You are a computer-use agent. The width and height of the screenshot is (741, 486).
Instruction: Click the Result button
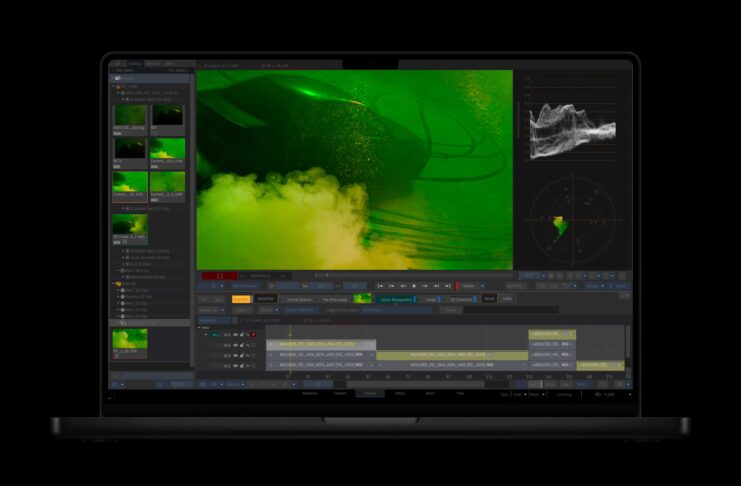(x=489, y=298)
